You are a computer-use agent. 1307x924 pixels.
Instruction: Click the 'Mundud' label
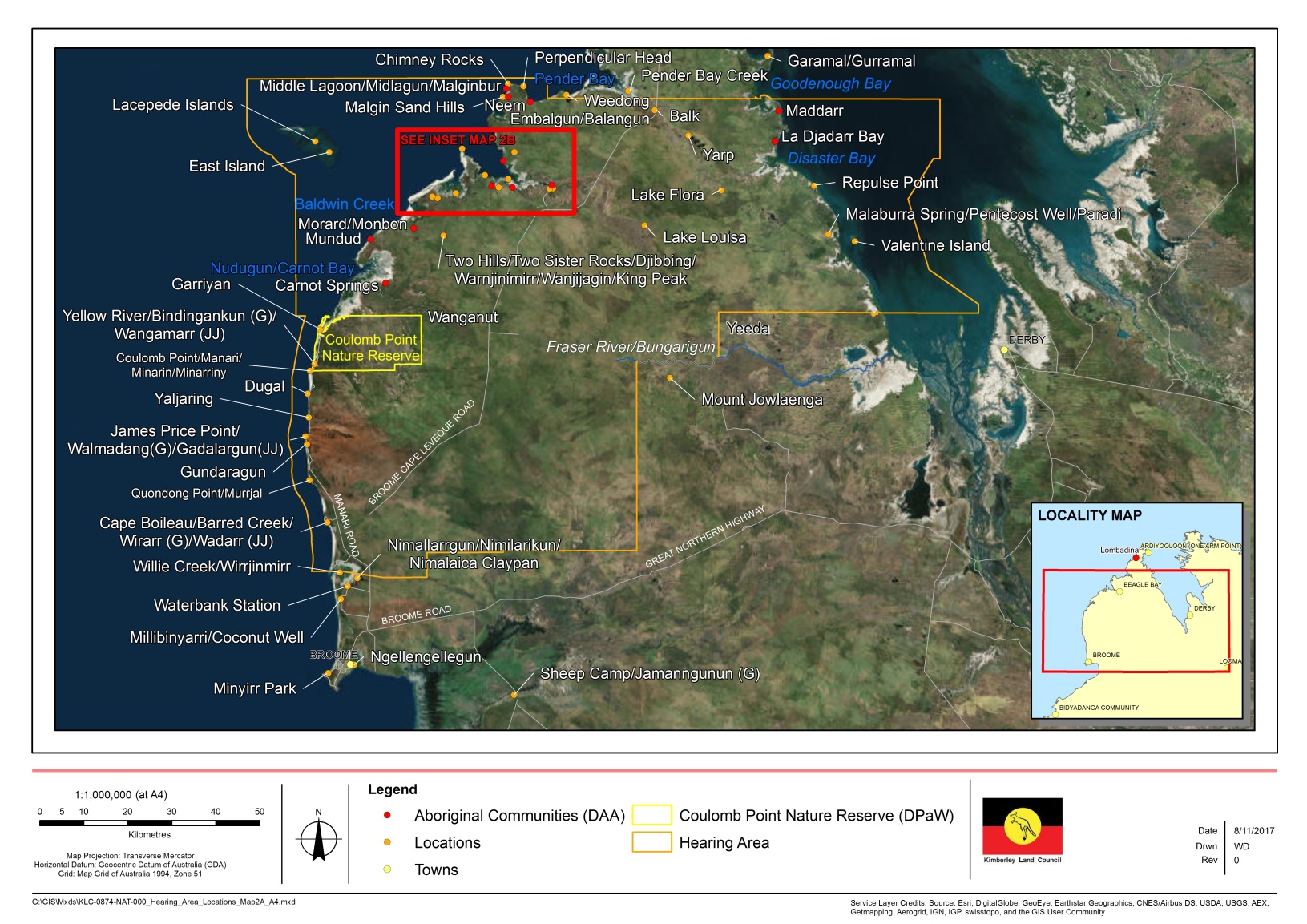[333, 239]
